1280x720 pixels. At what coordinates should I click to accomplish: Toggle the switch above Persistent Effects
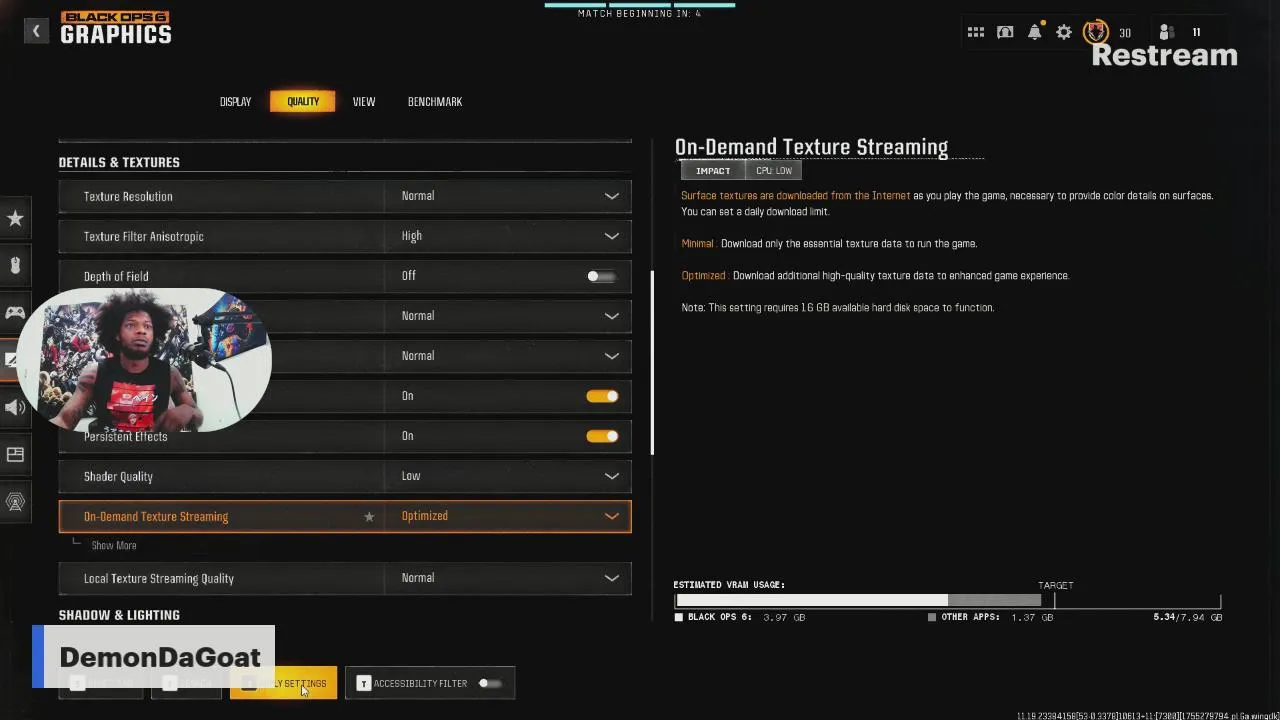[602, 396]
